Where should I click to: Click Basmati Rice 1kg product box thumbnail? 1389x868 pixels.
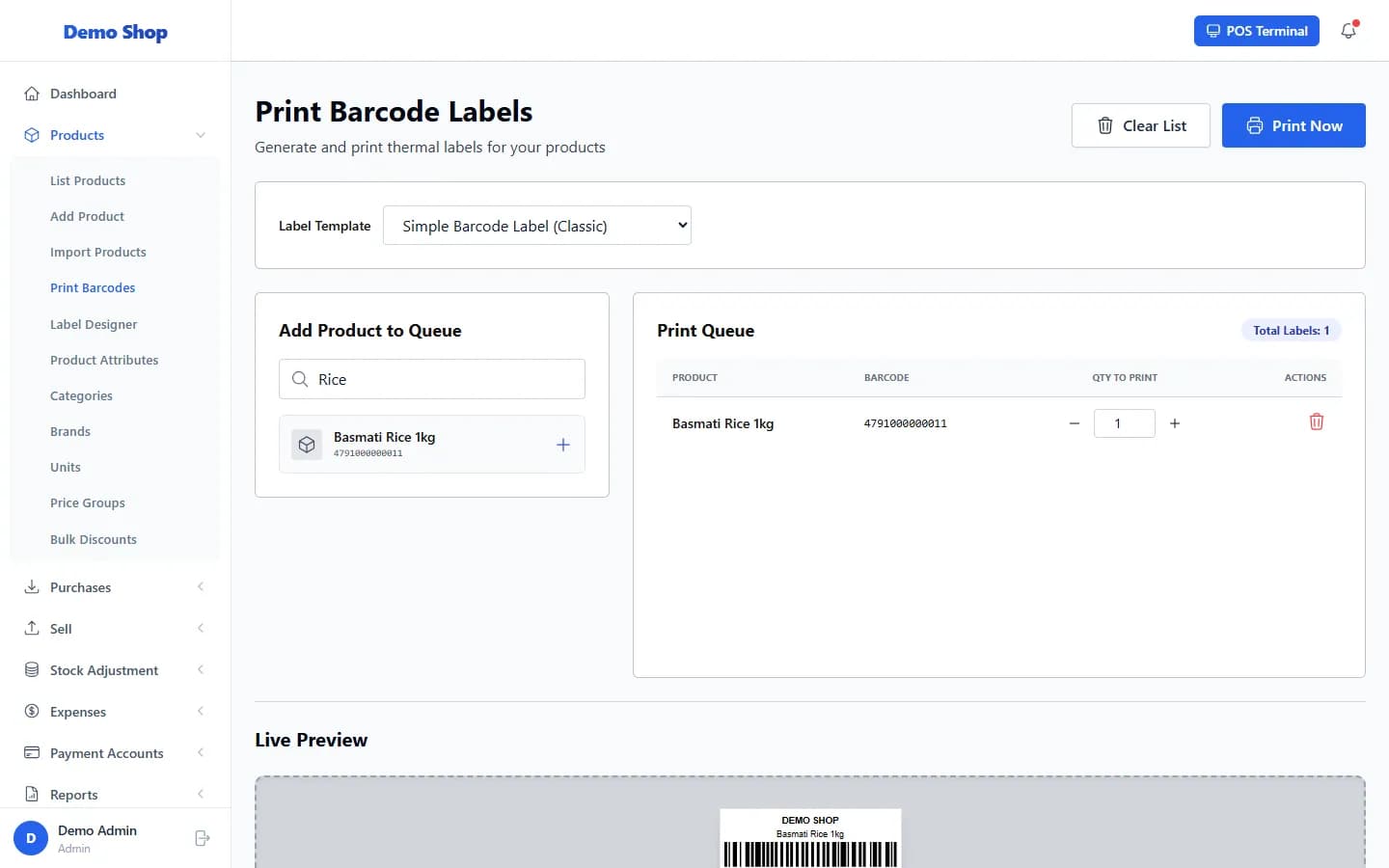[x=307, y=445]
